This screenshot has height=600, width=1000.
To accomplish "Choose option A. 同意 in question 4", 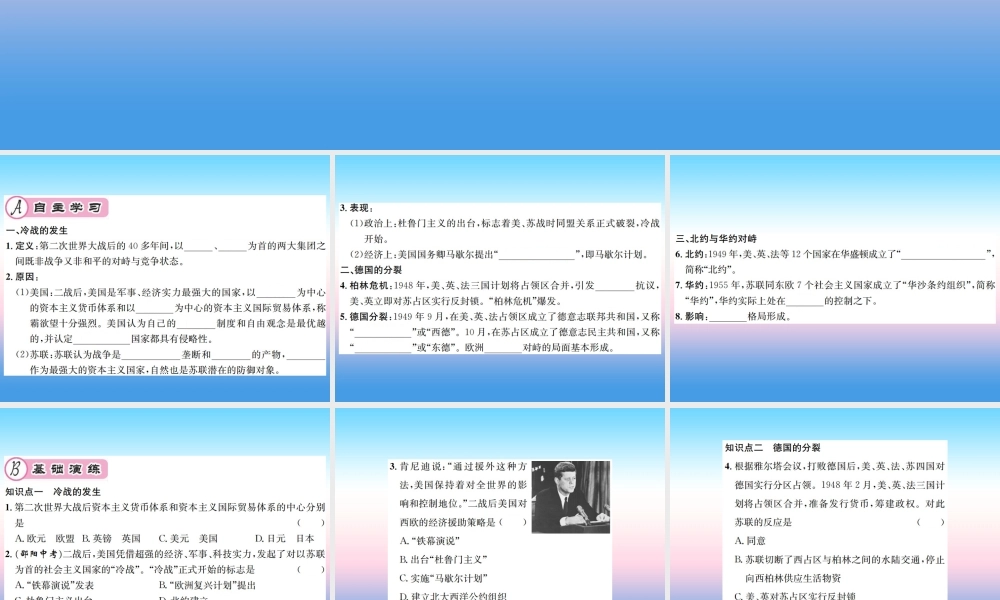I will click(x=750, y=540).
